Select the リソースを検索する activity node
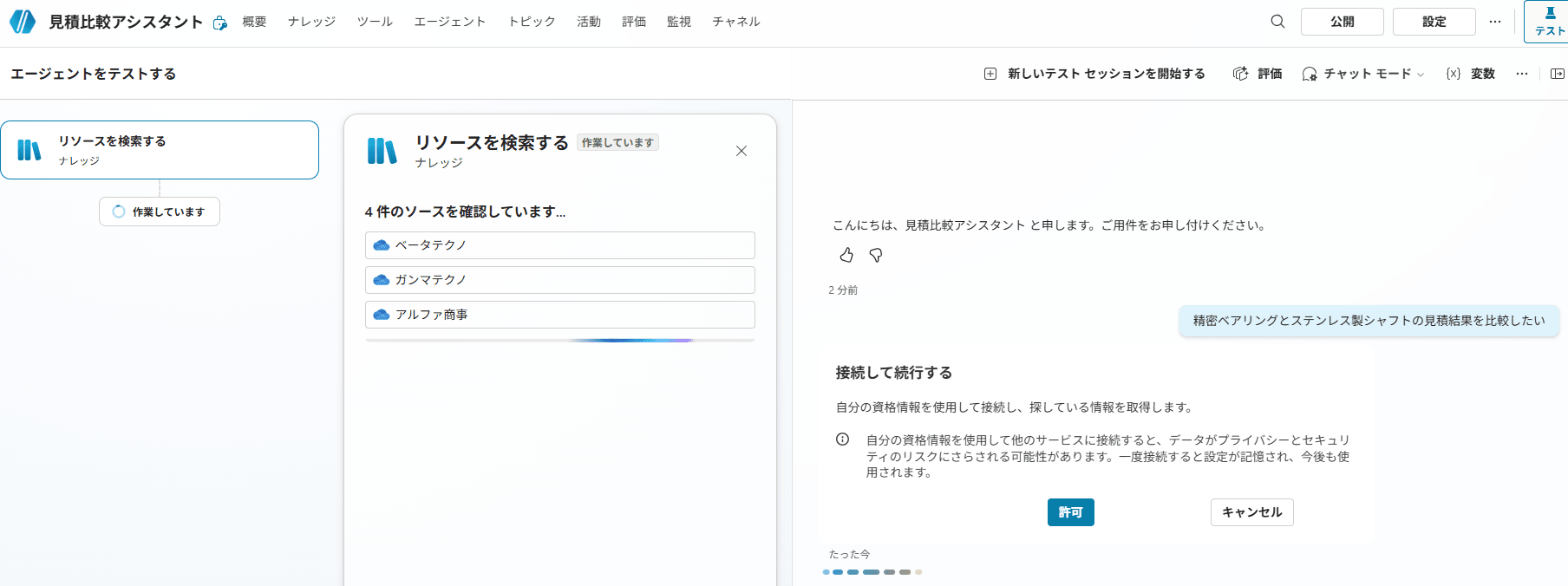Image resolution: width=1568 pixels, height=586 pixels. pos(160,150)
